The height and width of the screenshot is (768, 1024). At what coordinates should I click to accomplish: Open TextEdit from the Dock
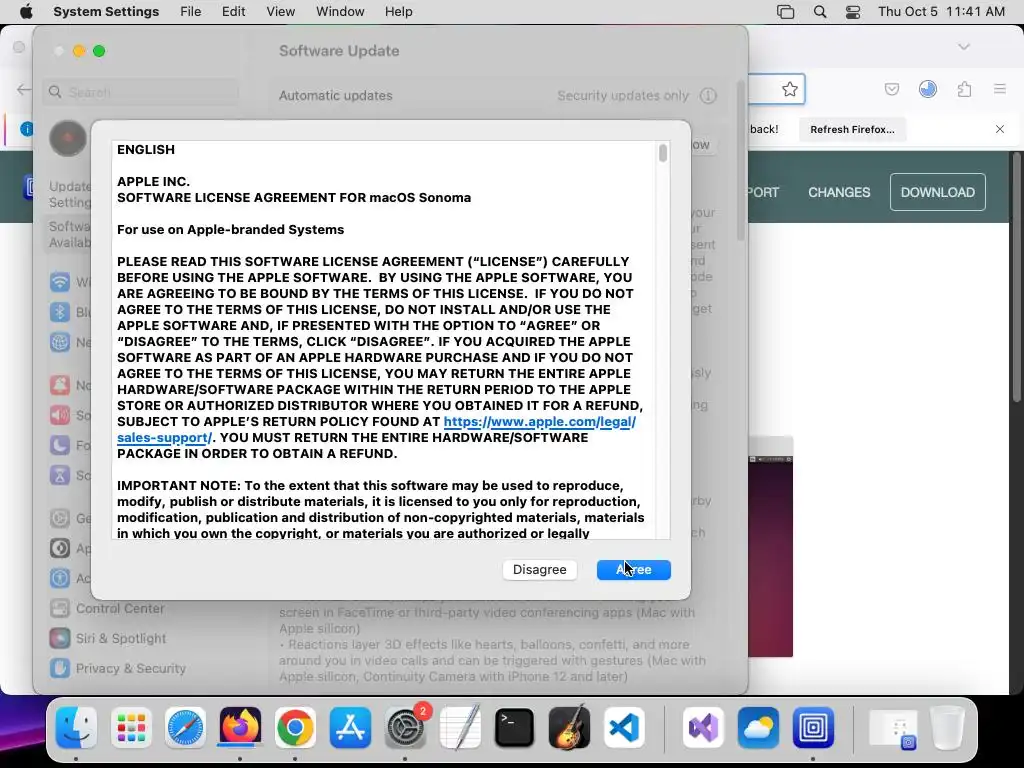pyautogui.click(x=460, y=728)
